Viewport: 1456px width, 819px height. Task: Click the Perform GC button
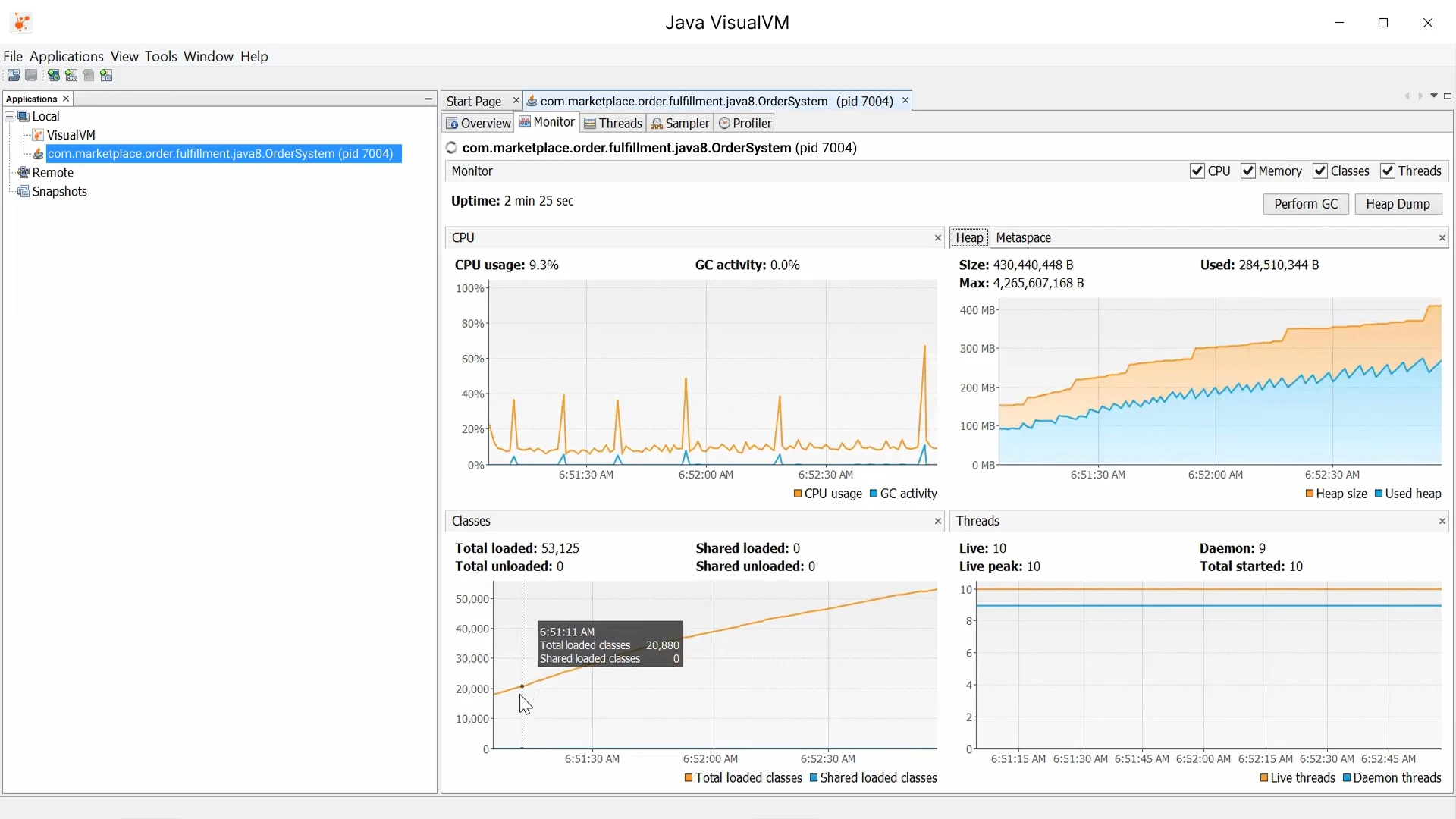1306,204
